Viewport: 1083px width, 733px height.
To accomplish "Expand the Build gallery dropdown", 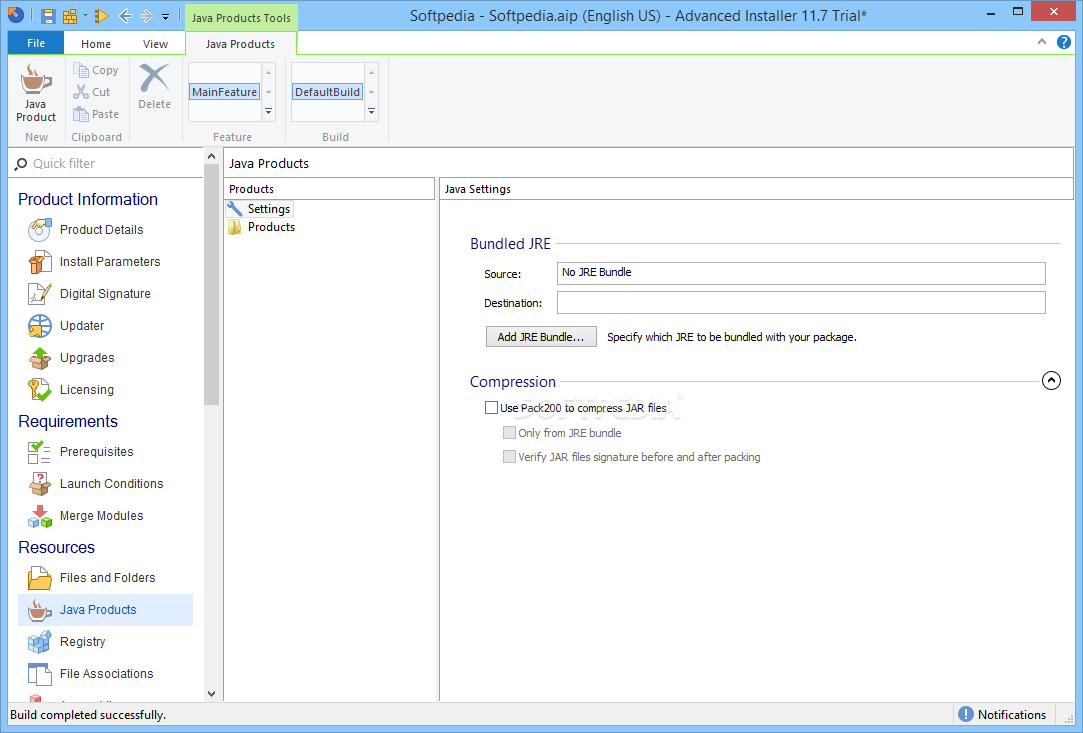I will tap(372, 111).
